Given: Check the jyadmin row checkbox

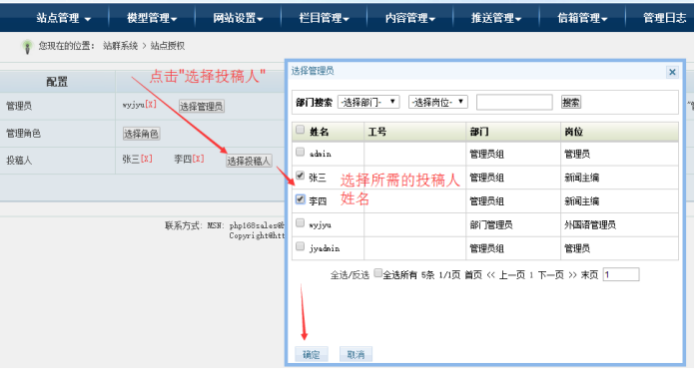Looking at the screenshot, I should click(x=300, y=246).
